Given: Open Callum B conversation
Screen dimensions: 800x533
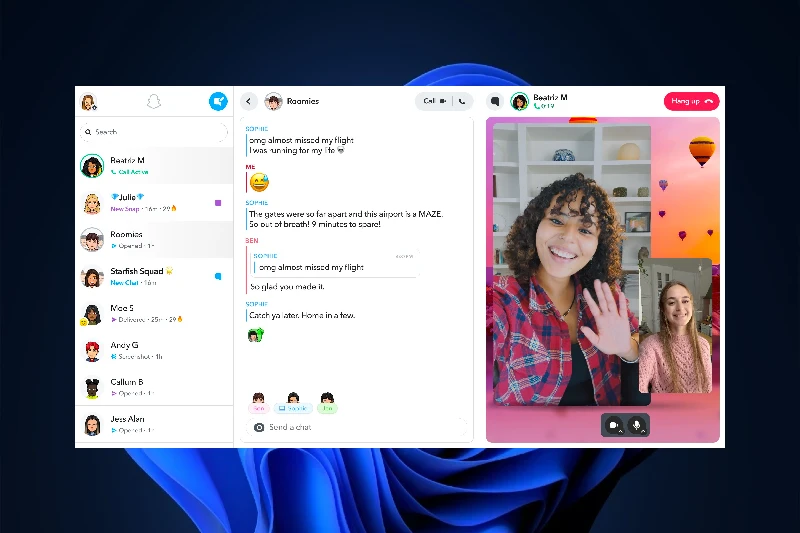Looking at the screenshot, I should click(x=154, y=388).
